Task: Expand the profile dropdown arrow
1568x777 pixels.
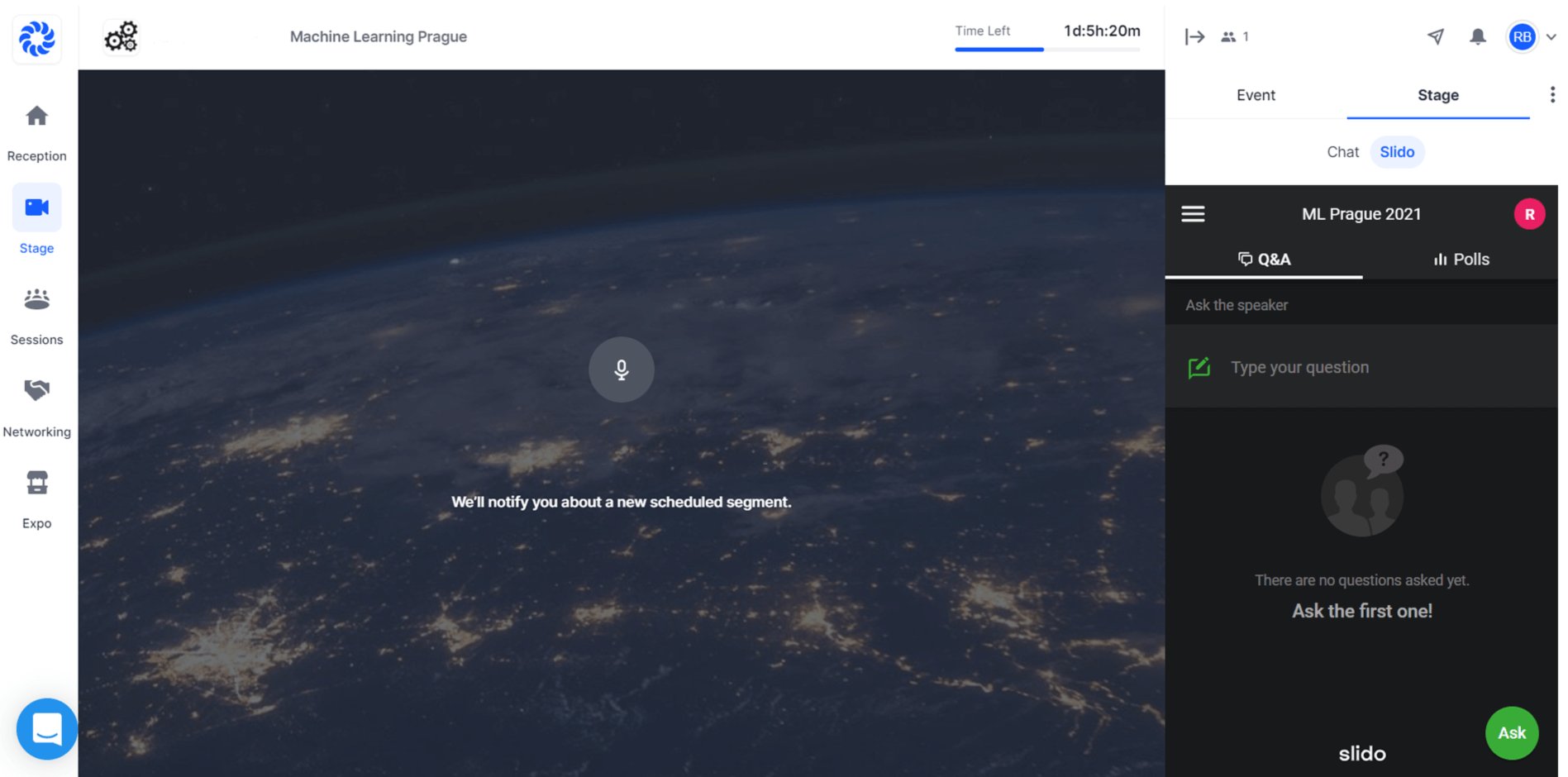Action: point(1551,36)
